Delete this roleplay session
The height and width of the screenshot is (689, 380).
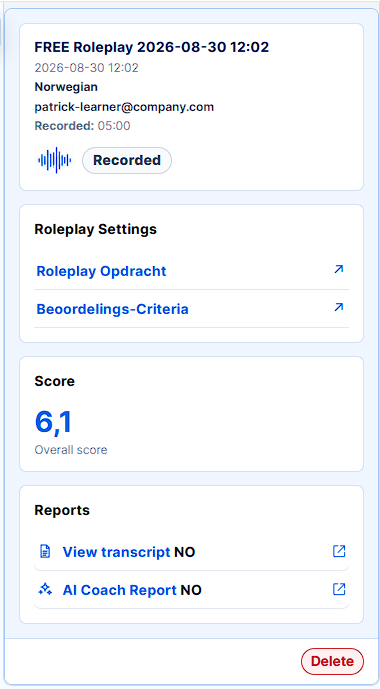[332, 661]
